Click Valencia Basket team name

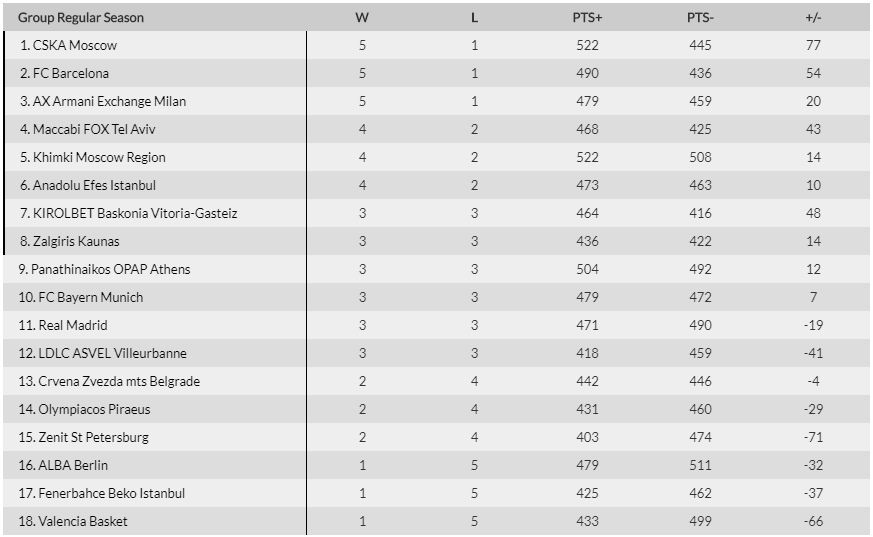(x=83, y=521)
